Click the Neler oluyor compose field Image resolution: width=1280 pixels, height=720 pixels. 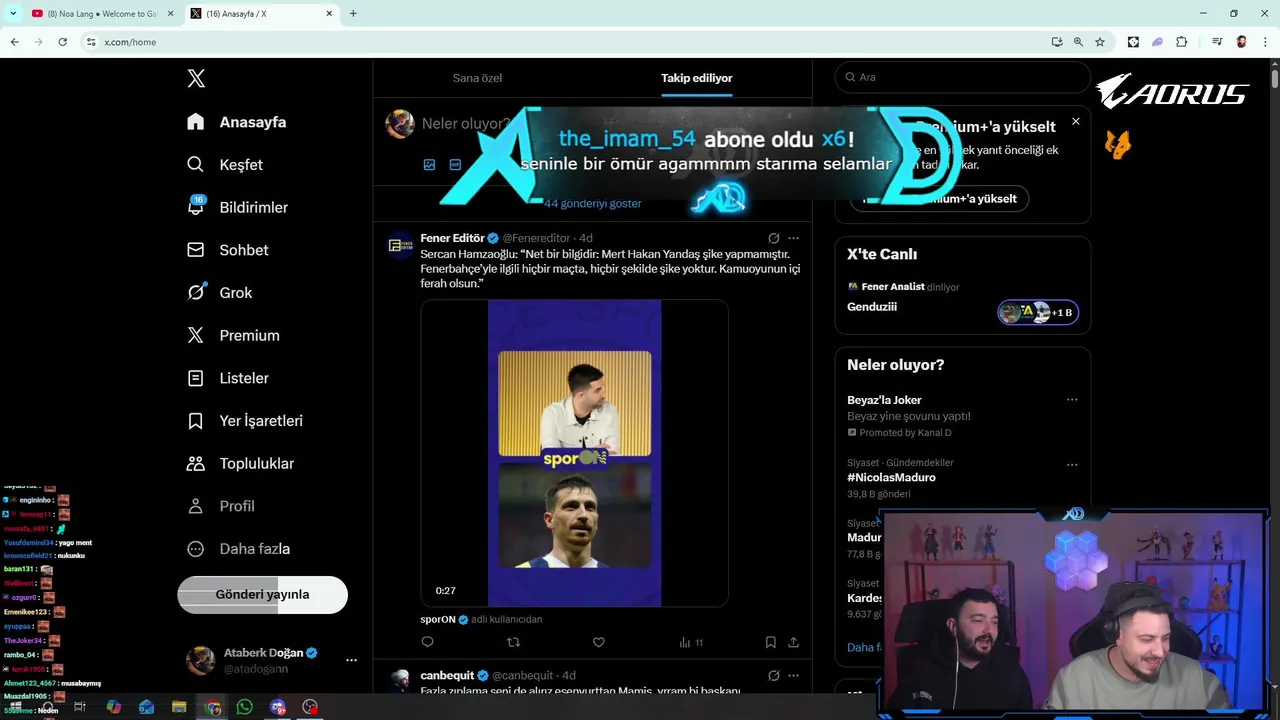pyautogui.click(x=465, y=124)
